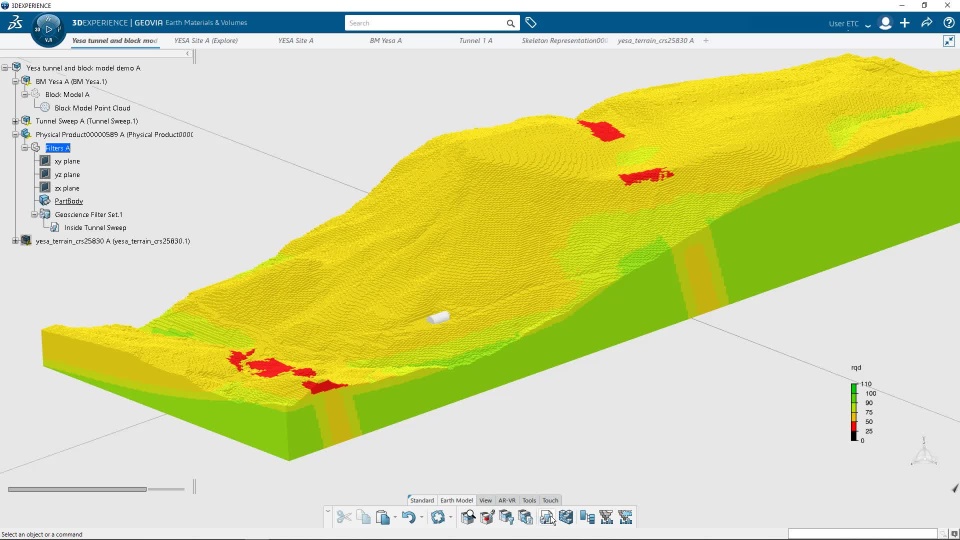The image size is (960, 540).
Task: Open the Help question mark icon
Action: [949, 23]
